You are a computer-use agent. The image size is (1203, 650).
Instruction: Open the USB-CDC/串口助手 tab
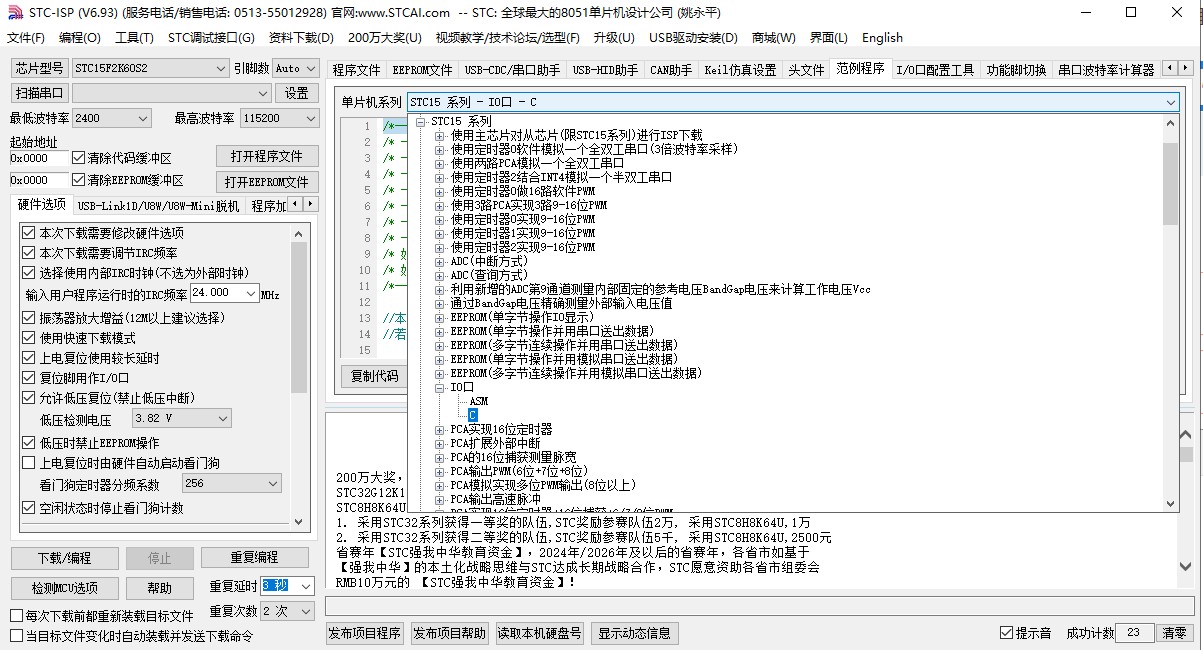pos(513,70)
